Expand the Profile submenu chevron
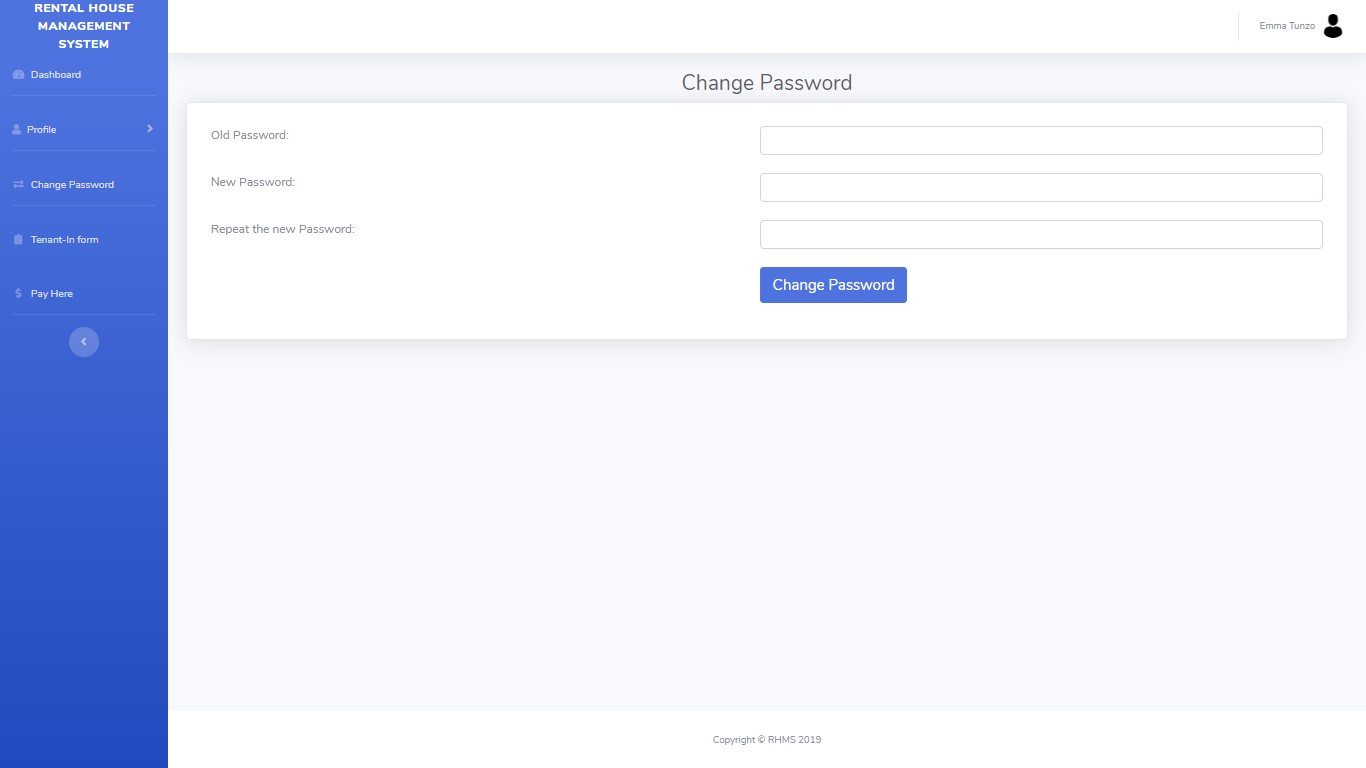Screen dimensions: 1366x768 coord(150,129)
